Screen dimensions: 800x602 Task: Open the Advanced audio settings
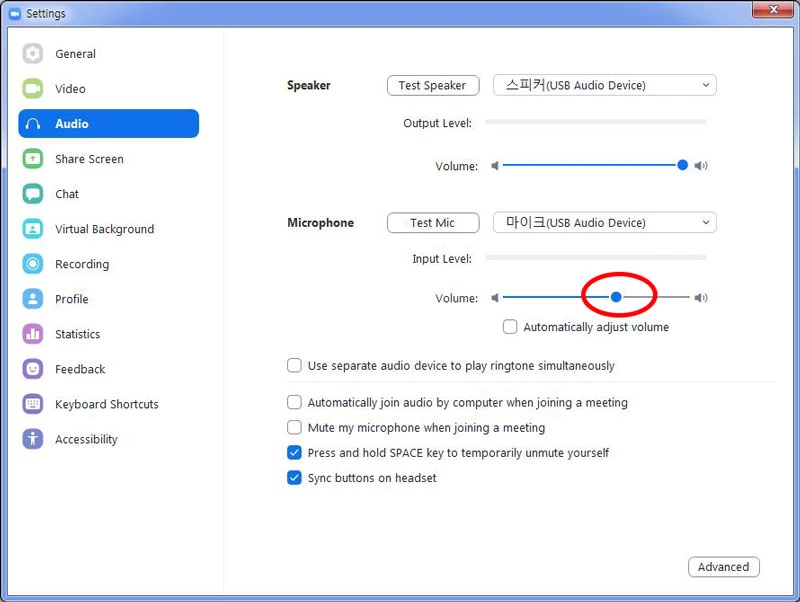723,567
